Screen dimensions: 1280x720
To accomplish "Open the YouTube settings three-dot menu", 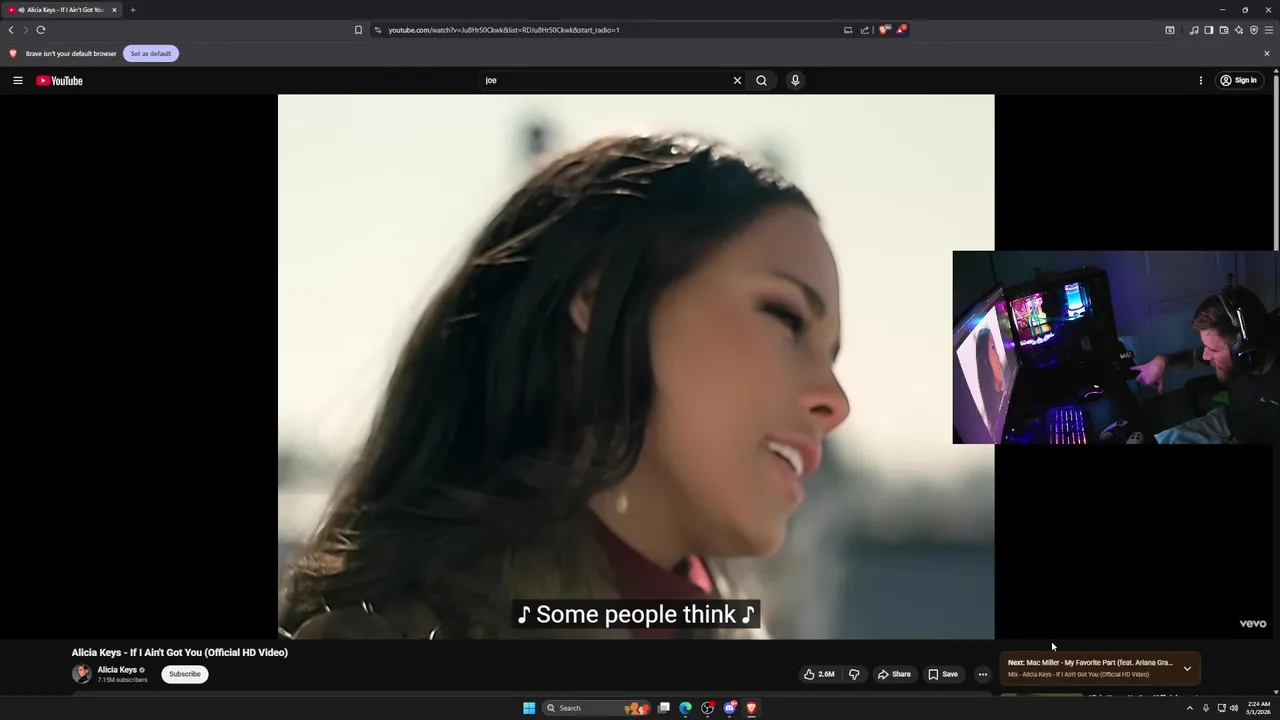I will tap(1200, 81).
